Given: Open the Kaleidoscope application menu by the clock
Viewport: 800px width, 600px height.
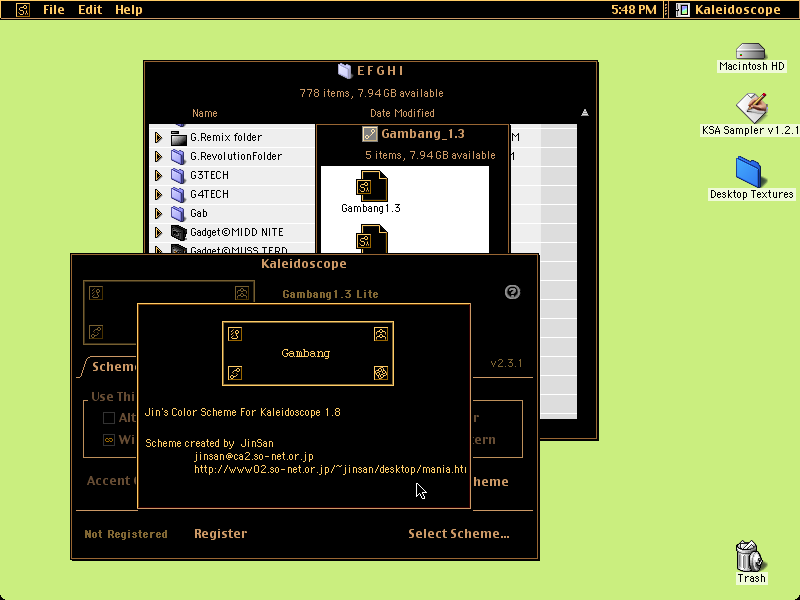Looking at the screenshot, I should tap(729, 10).
